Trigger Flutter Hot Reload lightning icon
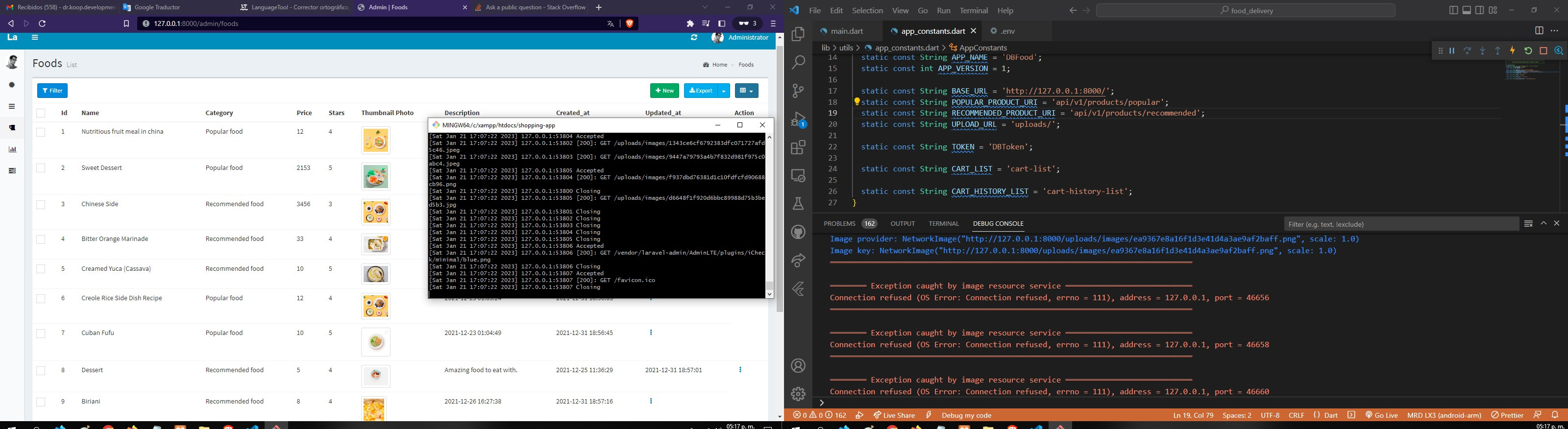This screenshot has width=1568, height=429. tap(1513, 51)
